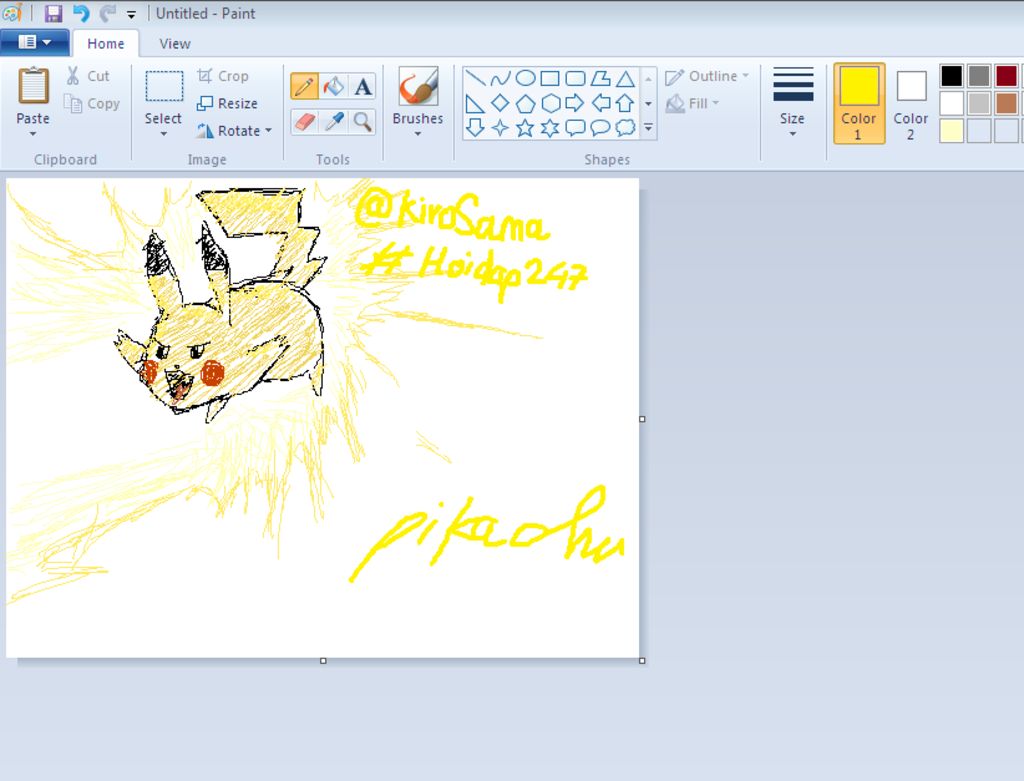This screenshot has height=781, width=1024.
Task: Choose the Rectangle shape
Action: [x=550, y=78]
